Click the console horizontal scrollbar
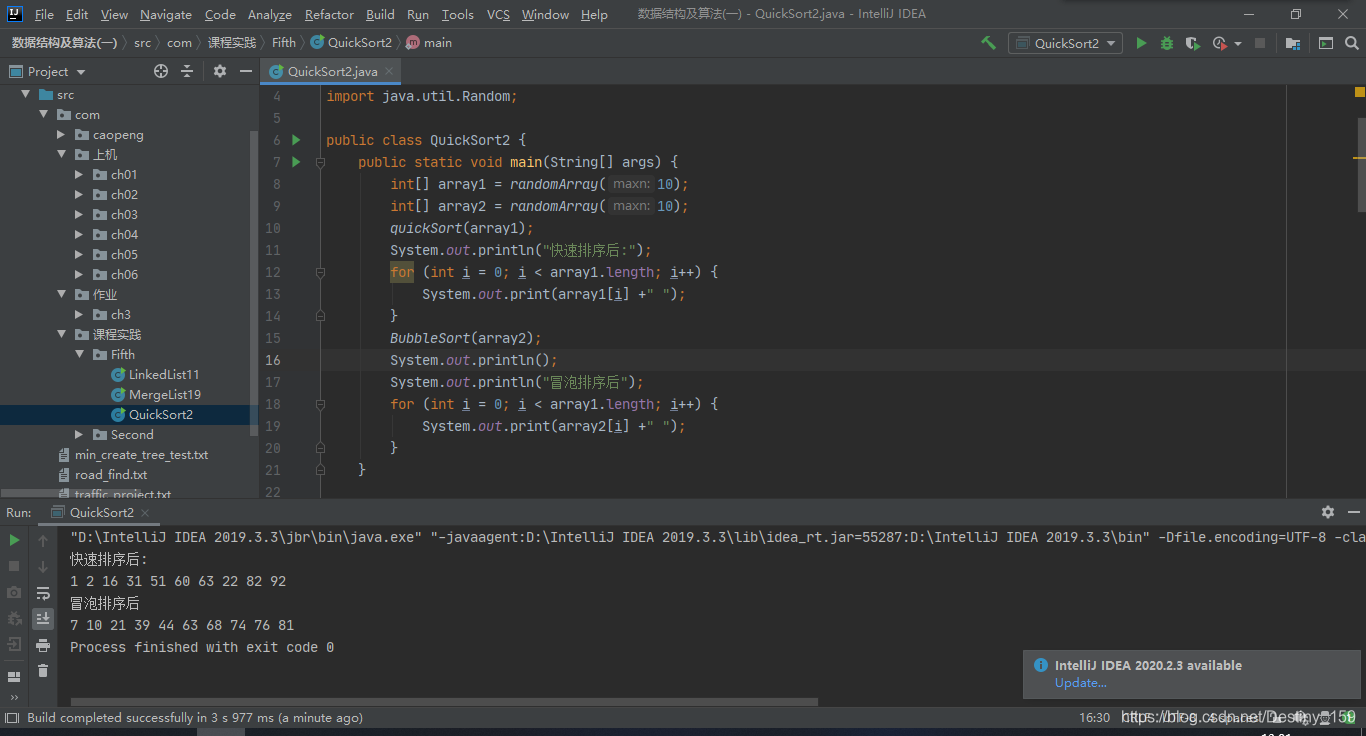The height and width of the screenshot is (736, 1366). pyautogui.click(x=445, y=702)
